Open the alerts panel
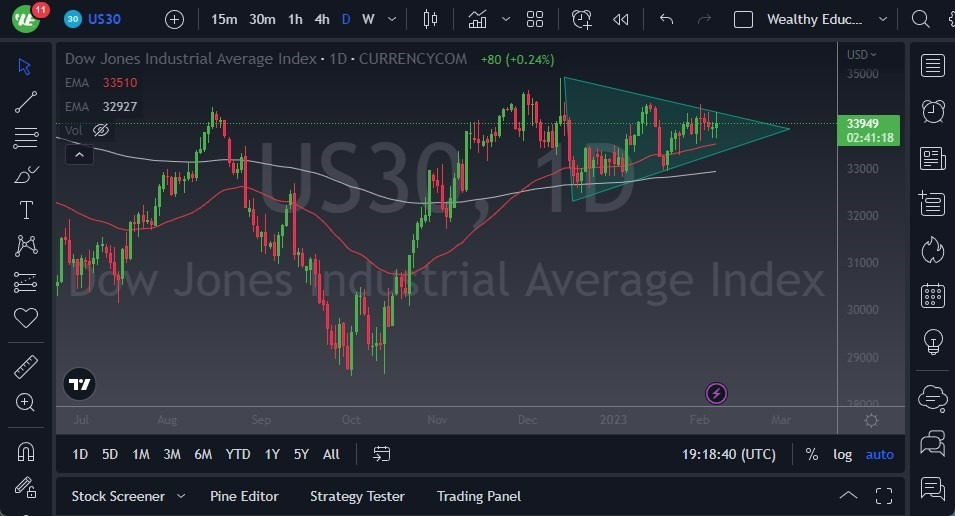Screen dimensions: 955x516 click(x=932, y=111)
